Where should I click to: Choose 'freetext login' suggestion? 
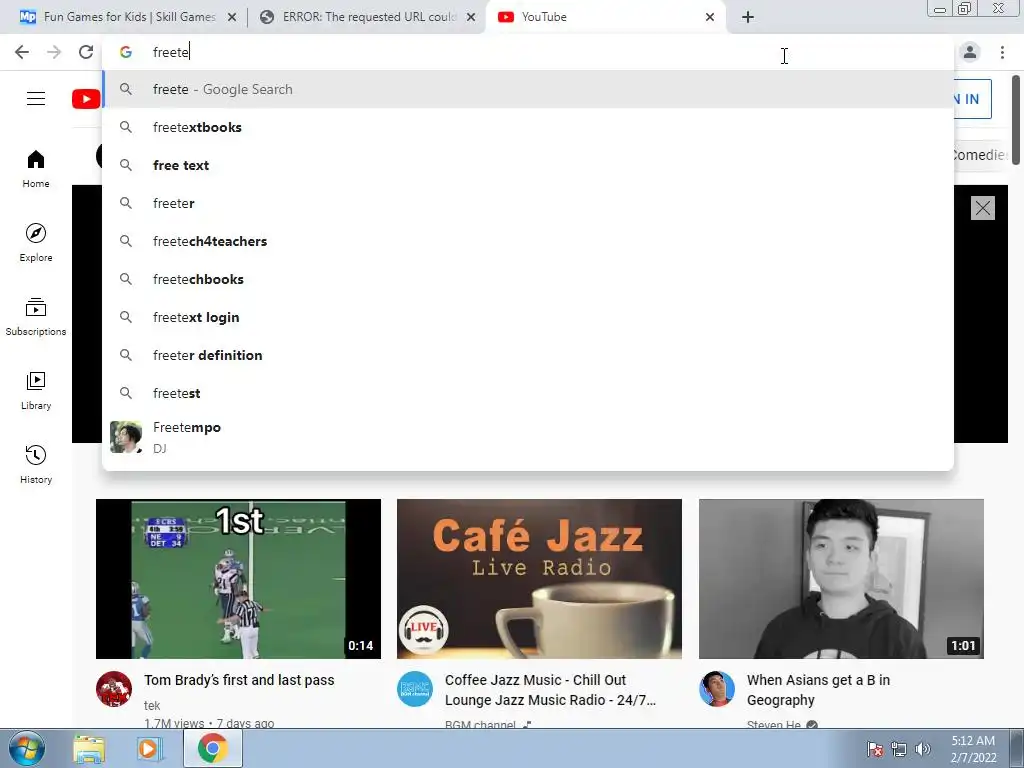point(528,317)
